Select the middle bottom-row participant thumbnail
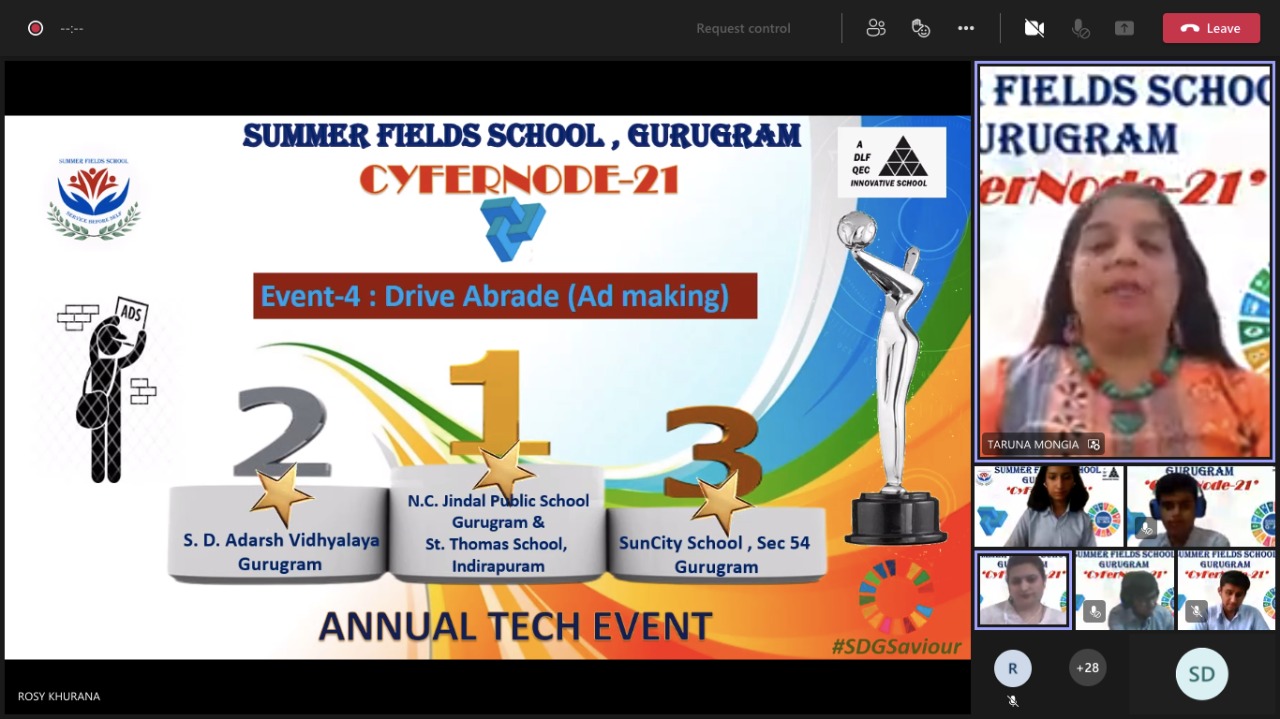 1125,589
